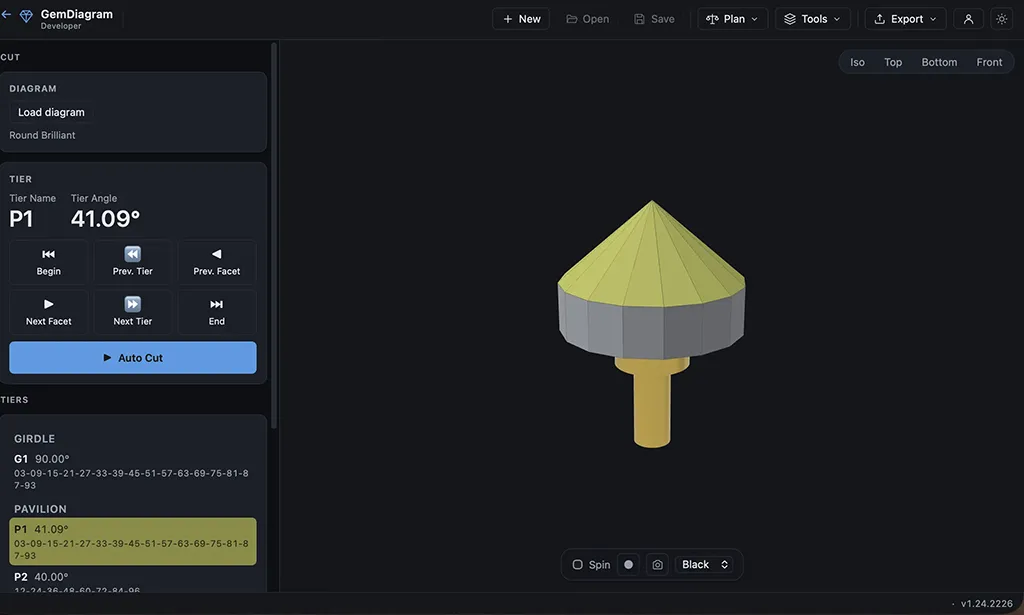Select the highlighted P1 41.09° tier

coord(133,541)
